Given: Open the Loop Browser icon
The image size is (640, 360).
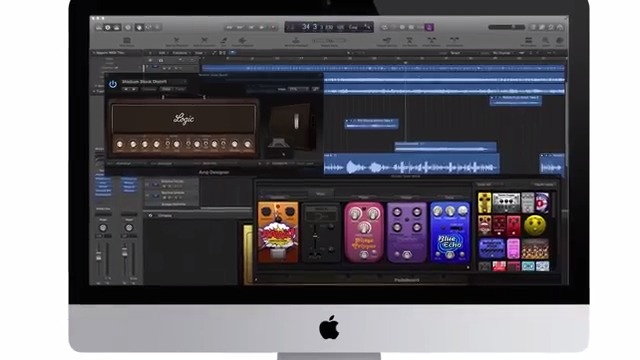Looking at the screenshot, I should (551, 27).
